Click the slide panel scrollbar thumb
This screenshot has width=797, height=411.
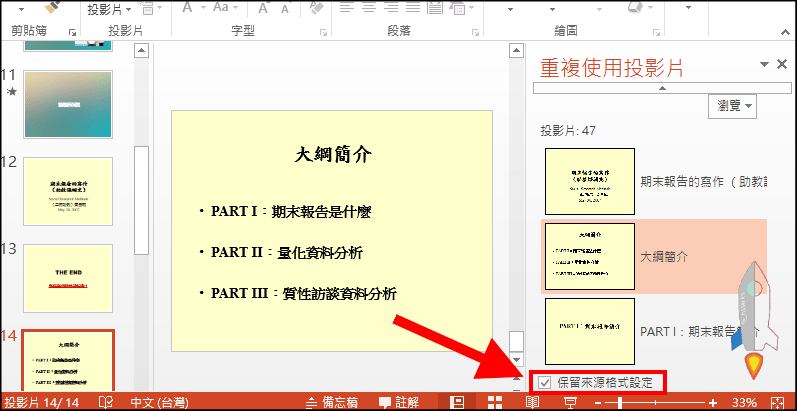point(141,200)
